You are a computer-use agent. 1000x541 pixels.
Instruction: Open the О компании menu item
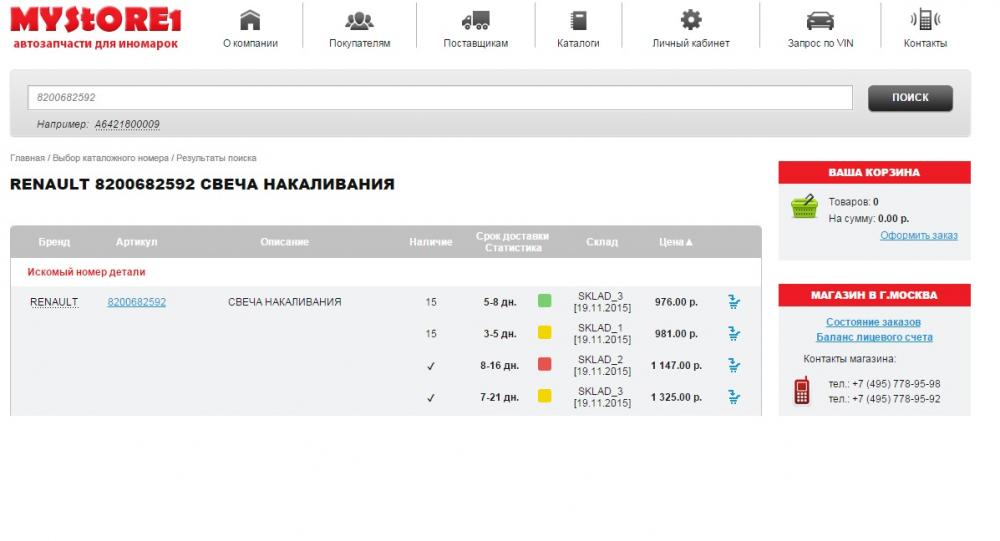[x=250, y=43]
